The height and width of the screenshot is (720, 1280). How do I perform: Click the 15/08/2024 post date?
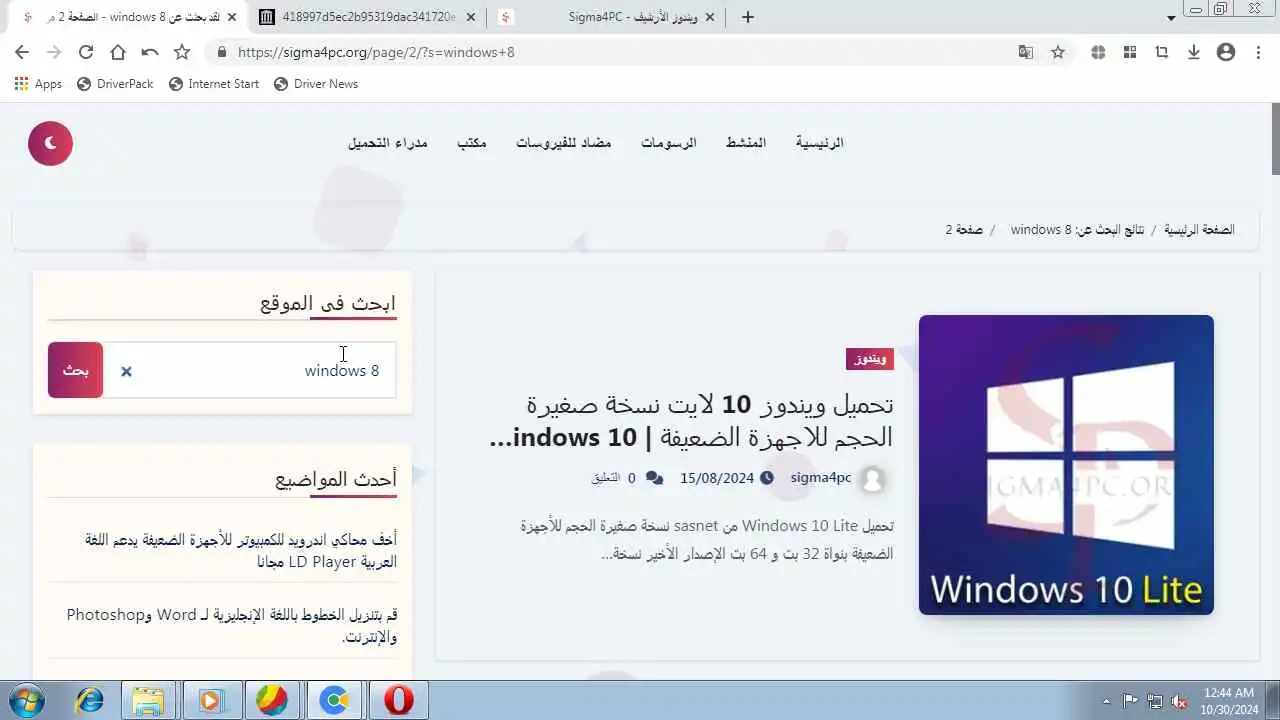click(x=717, y=478)
